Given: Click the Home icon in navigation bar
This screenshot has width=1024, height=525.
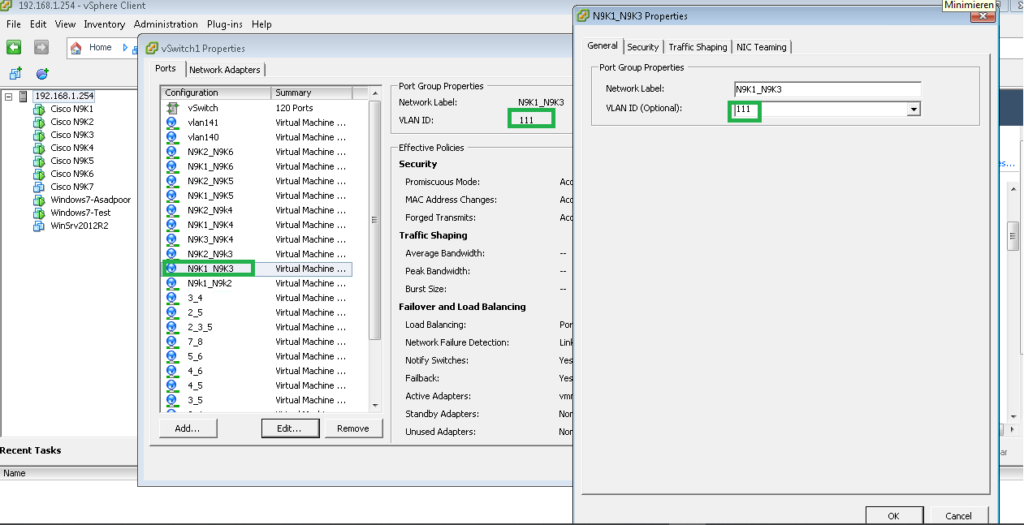Looking at the screenshot, I should 76,48.
